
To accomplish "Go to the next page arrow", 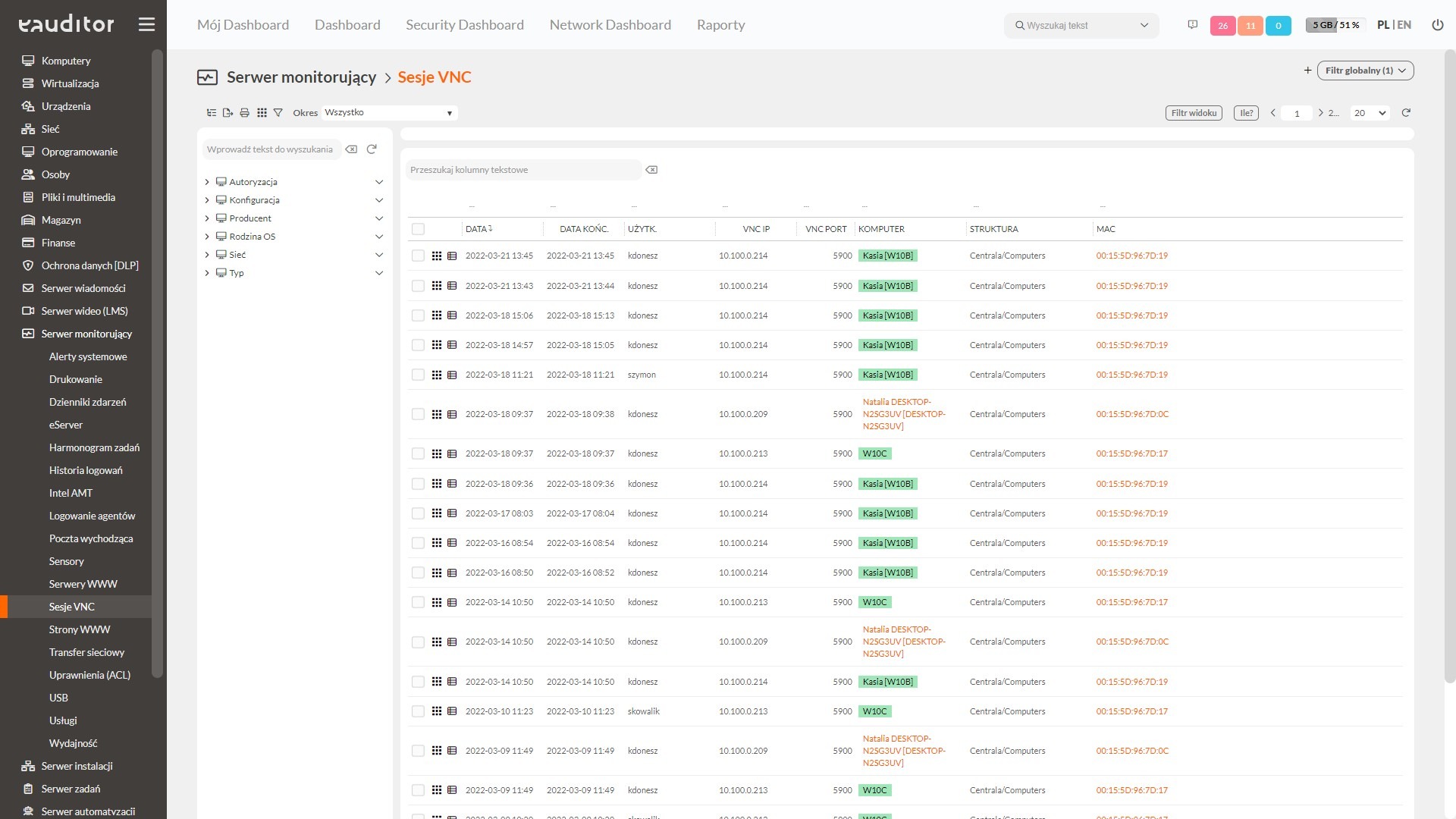I will [x=1320, y=112].
